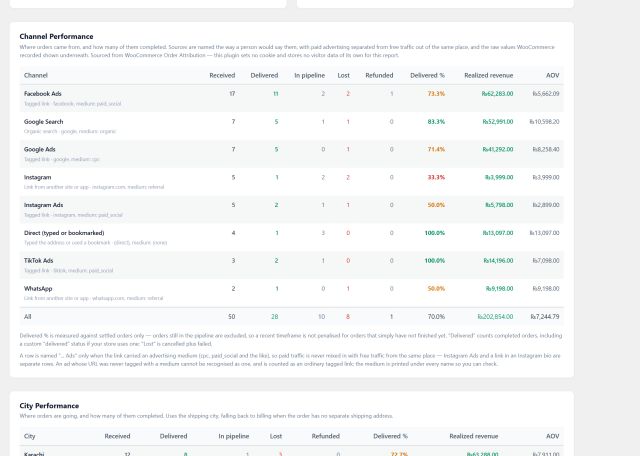This screenshot has width=640, height=456.
Task: Click Refunded header in Channel Performance table
Action: pyautogui.click(x=379, y=75)
